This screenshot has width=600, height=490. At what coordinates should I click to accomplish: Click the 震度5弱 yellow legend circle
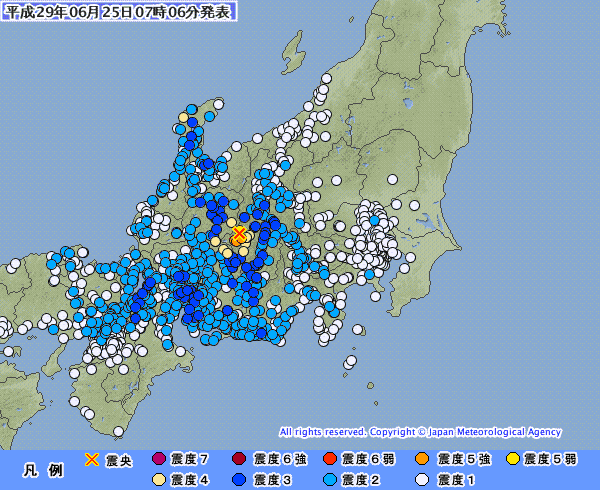513,459
